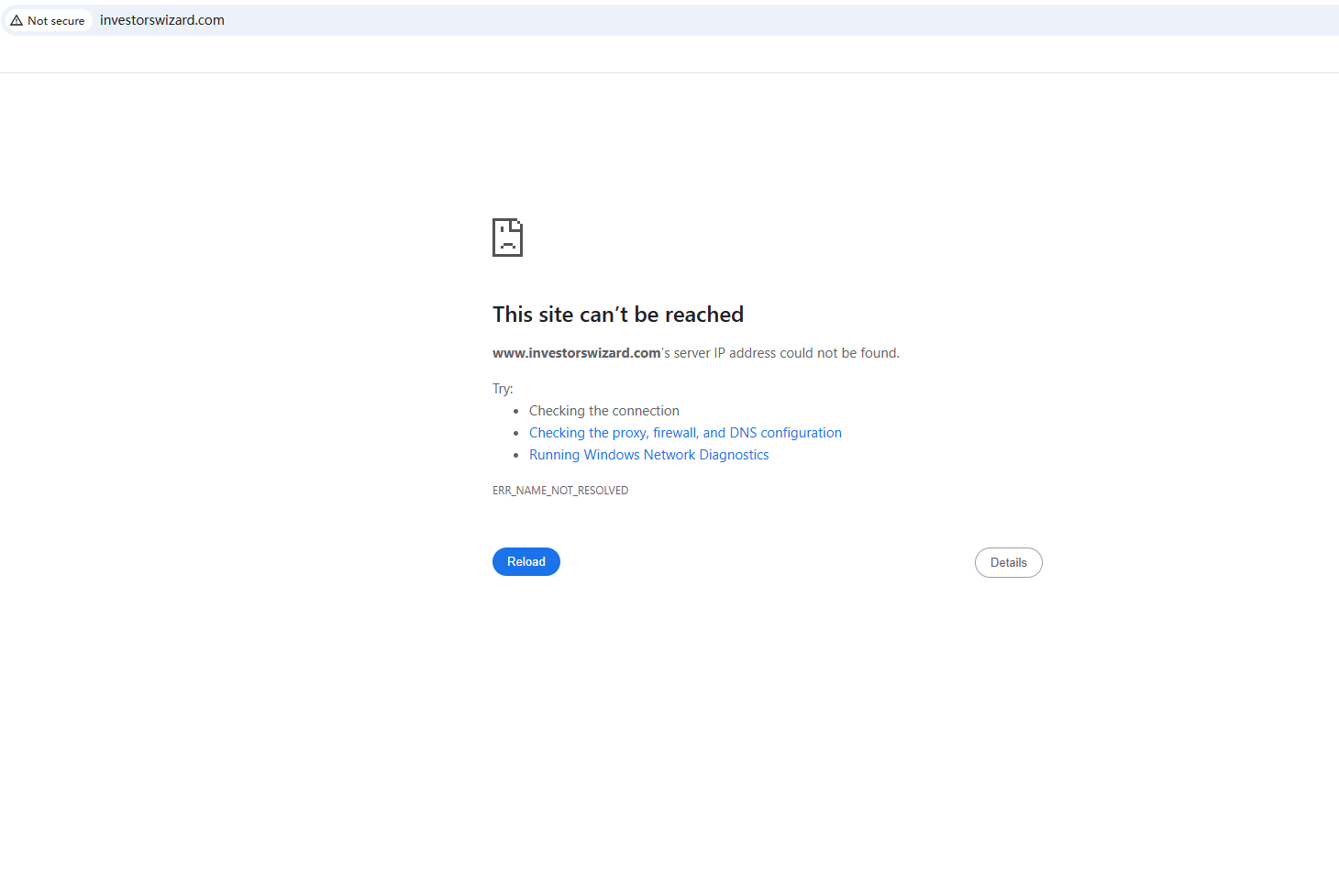This screenshot has height=896, width=1339.
Task: Click the investorswizard.com address bar URL
Action: coord(162,20)
